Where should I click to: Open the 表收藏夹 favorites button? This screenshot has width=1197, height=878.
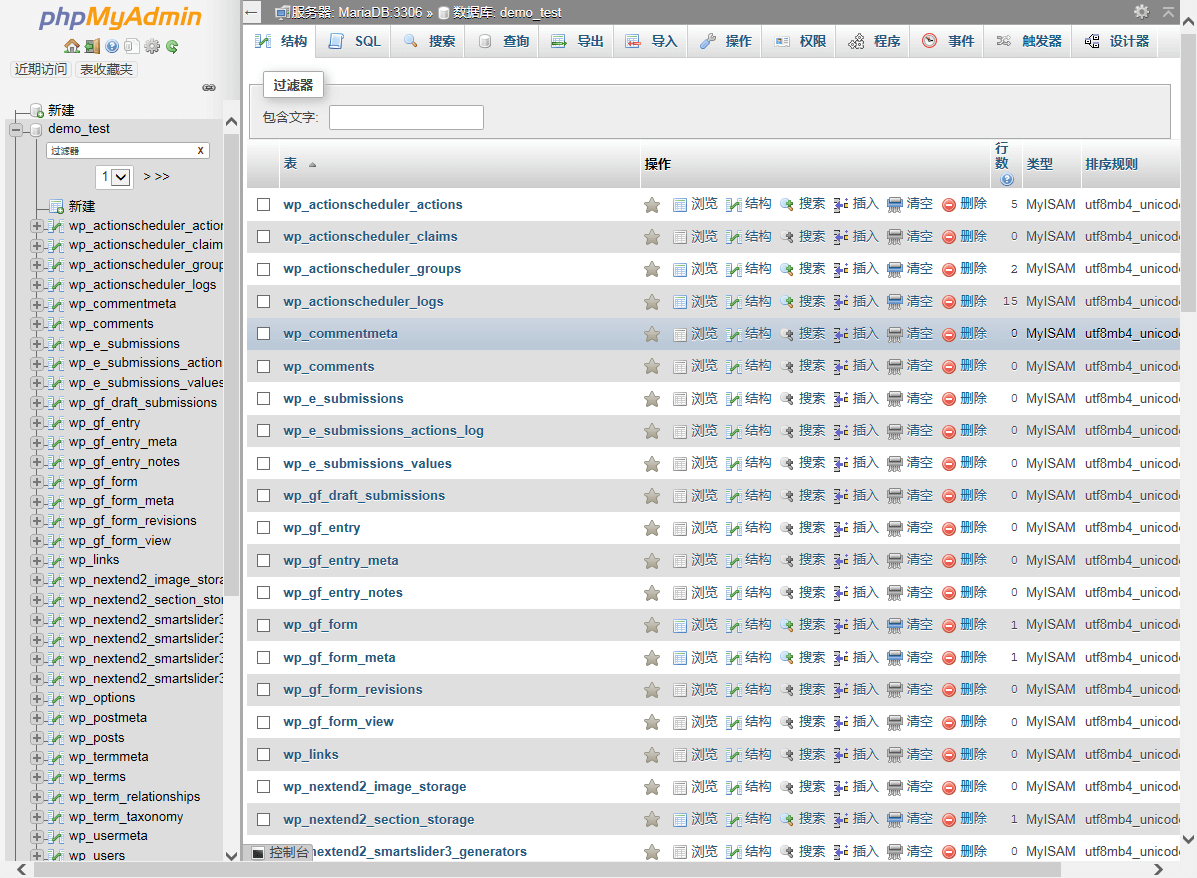[x=106, y=69]
